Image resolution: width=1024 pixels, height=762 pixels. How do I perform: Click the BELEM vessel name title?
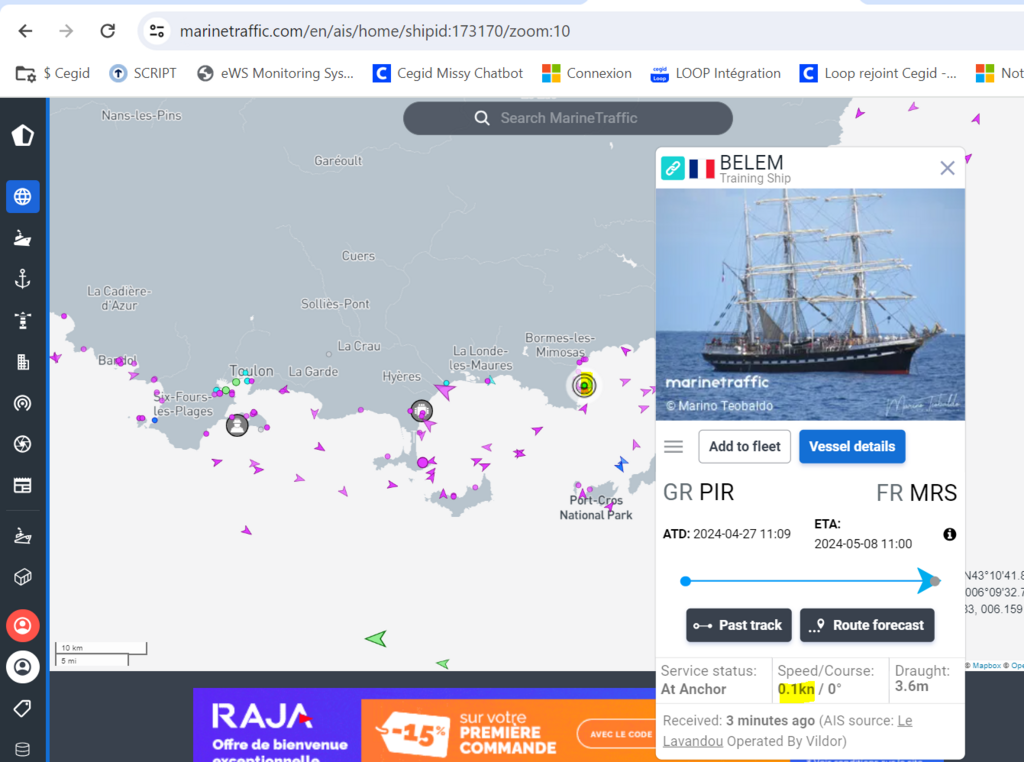click(x=751, y=163)
